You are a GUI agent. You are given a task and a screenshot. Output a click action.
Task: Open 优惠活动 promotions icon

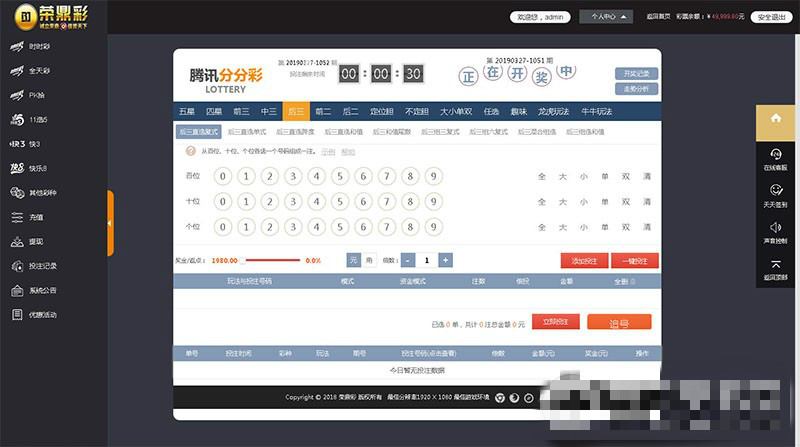[17, 315]
